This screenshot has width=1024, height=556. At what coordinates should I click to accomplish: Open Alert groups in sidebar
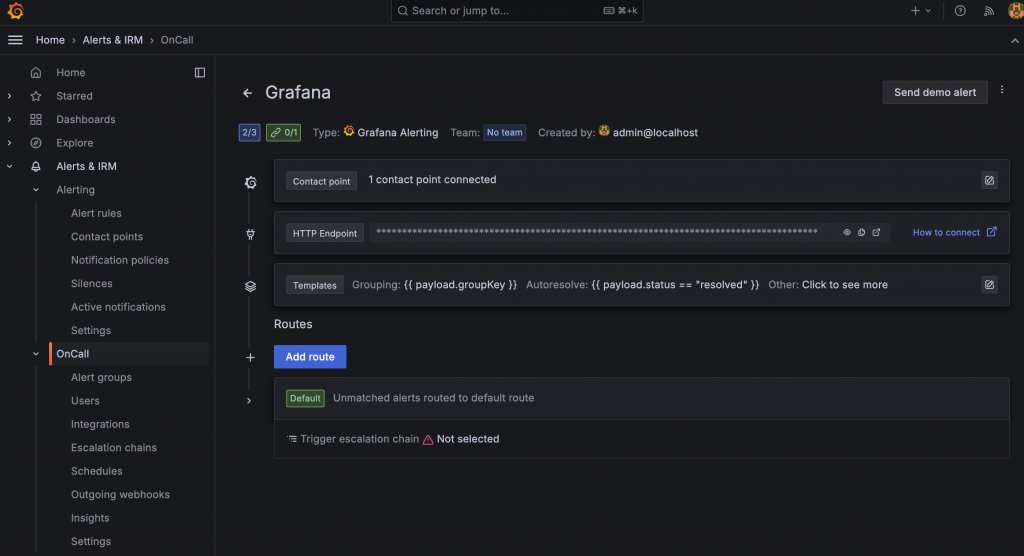pos(101,378)
